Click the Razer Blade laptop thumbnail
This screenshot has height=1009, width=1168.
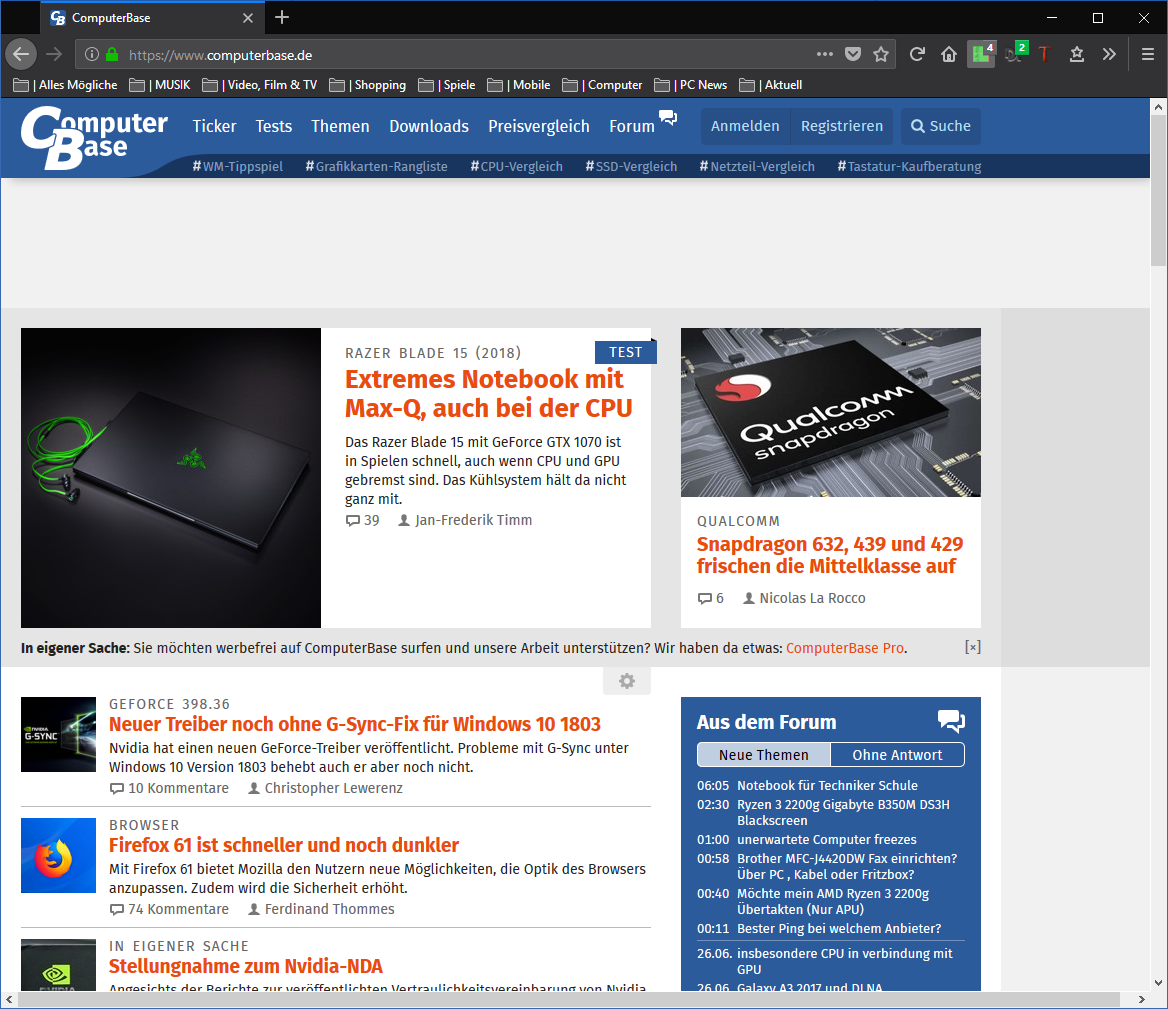click(171, 478)
